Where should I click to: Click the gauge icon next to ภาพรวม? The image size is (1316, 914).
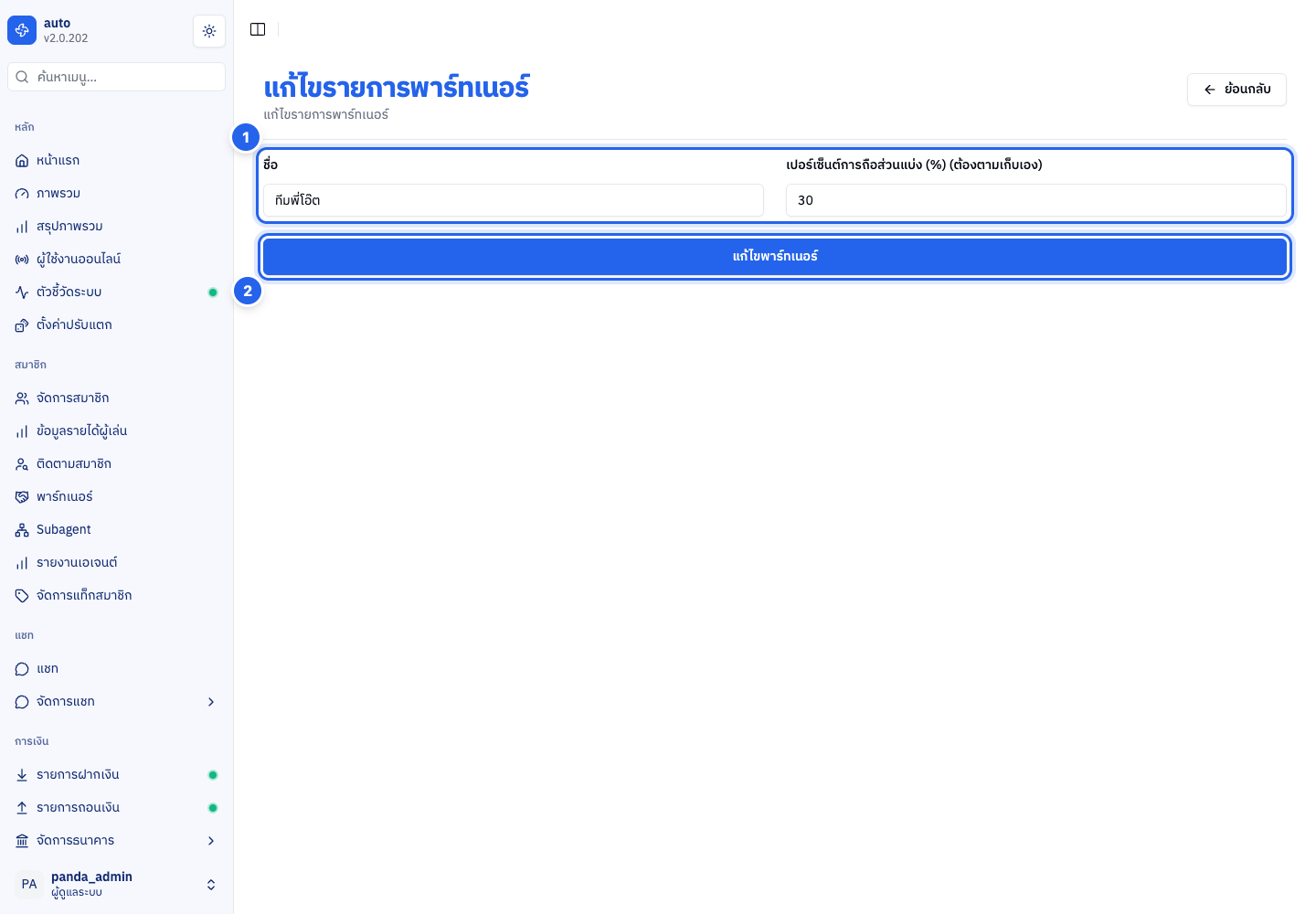22,194
